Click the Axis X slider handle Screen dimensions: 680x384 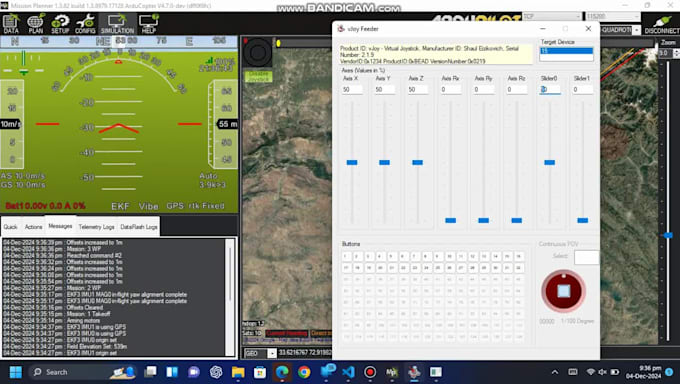[x=352, y=162]
